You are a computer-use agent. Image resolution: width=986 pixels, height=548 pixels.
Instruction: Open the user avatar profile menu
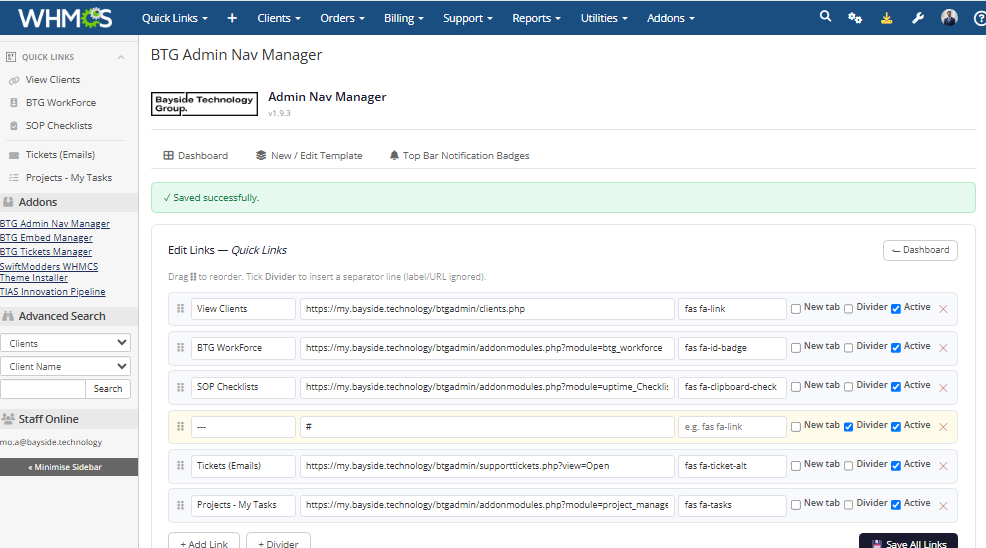point(949,18)
